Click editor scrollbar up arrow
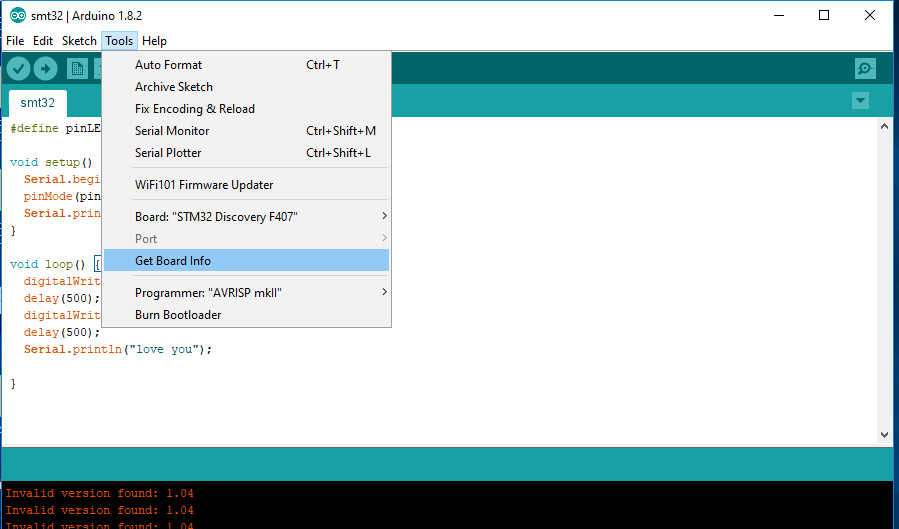 884,126
